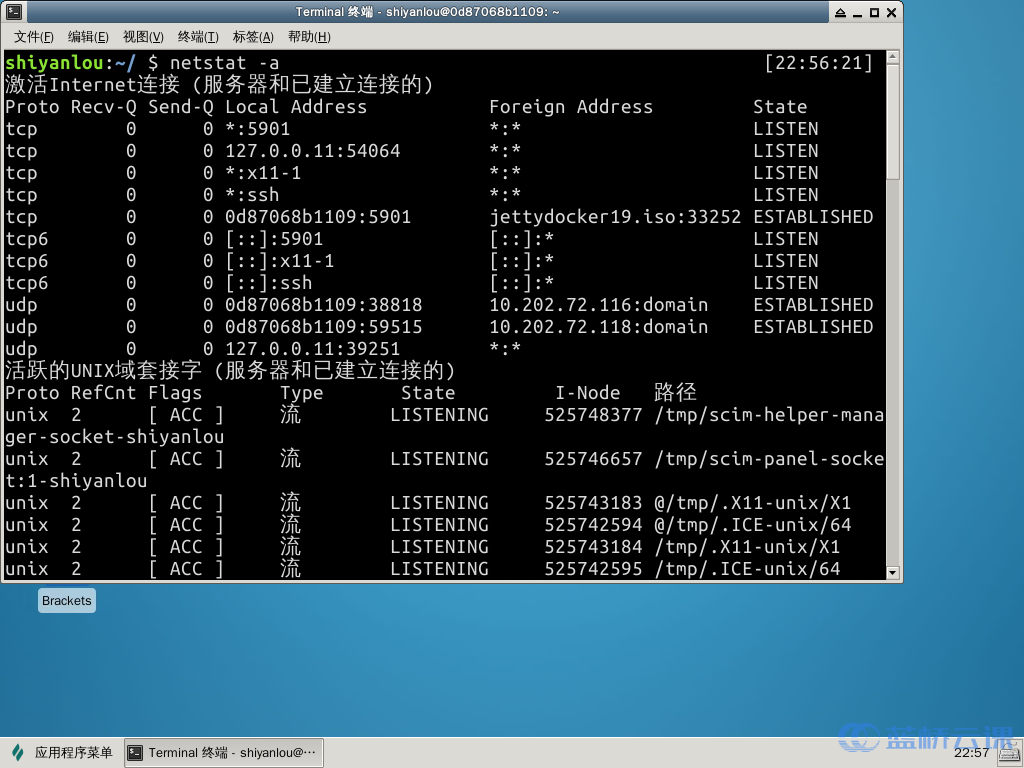Screen dimensions: 1024x768
Task: Open the 应用程序菜单 applications menu
Action: click(62, 753)
